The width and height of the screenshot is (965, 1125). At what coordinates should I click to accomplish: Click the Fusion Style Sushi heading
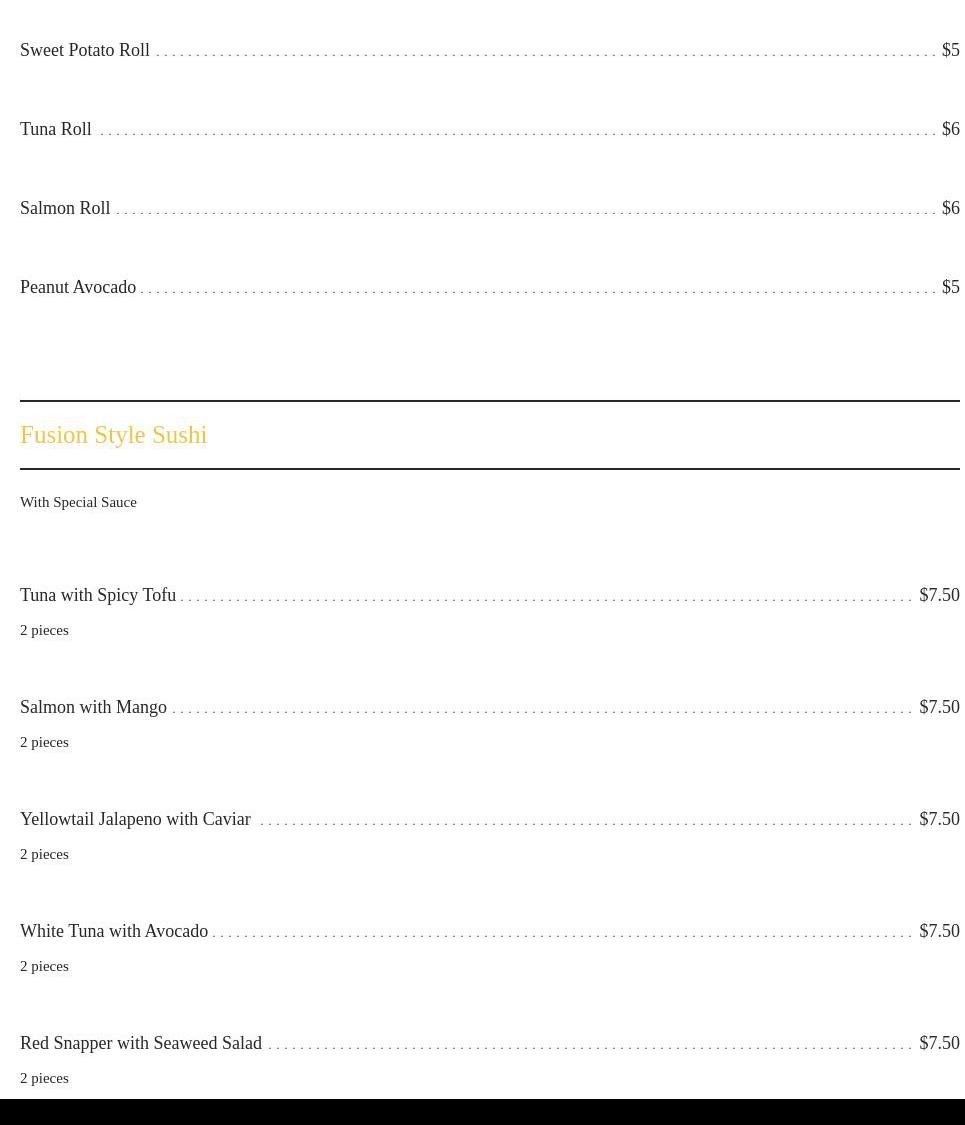(113, 435)
